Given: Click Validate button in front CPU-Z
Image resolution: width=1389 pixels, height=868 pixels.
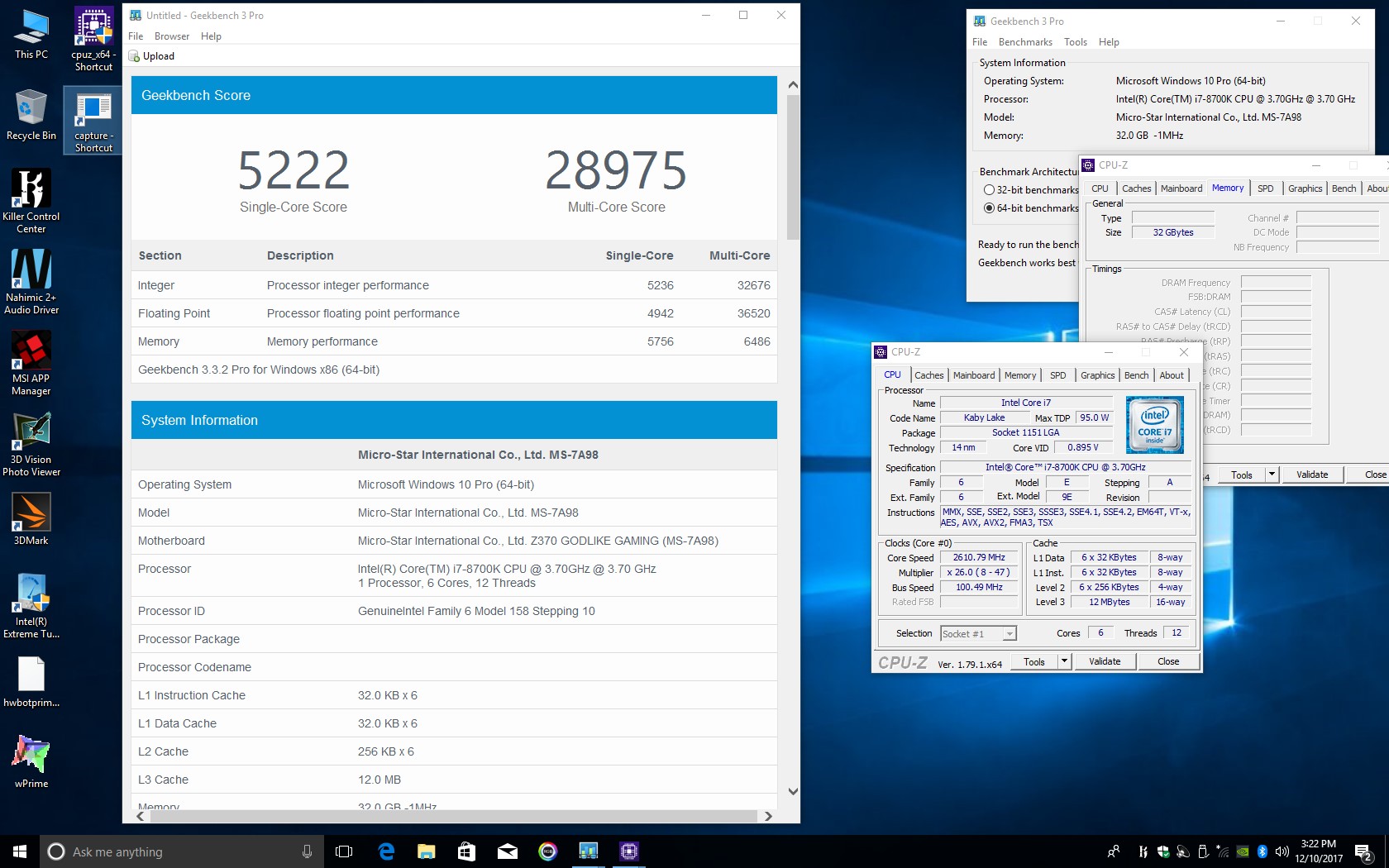Looking at the screenshot, I should tap(1105, 661).
